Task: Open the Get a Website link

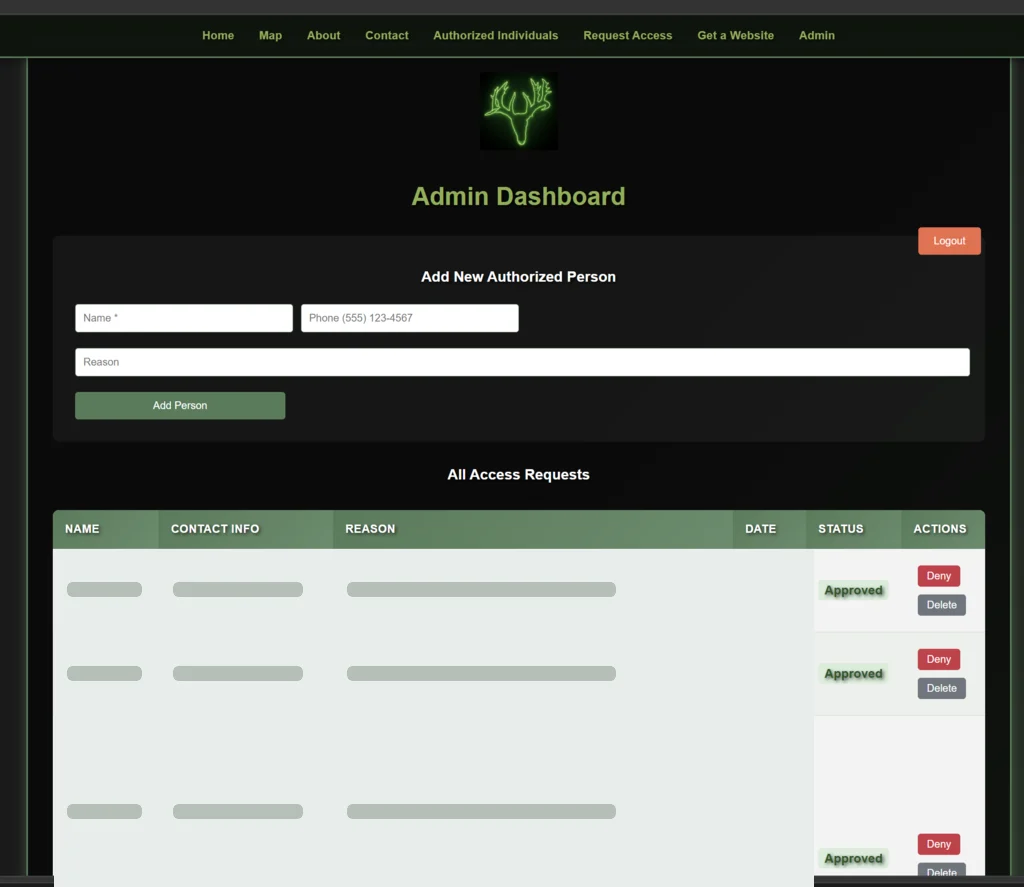Action: coord(735,35)
